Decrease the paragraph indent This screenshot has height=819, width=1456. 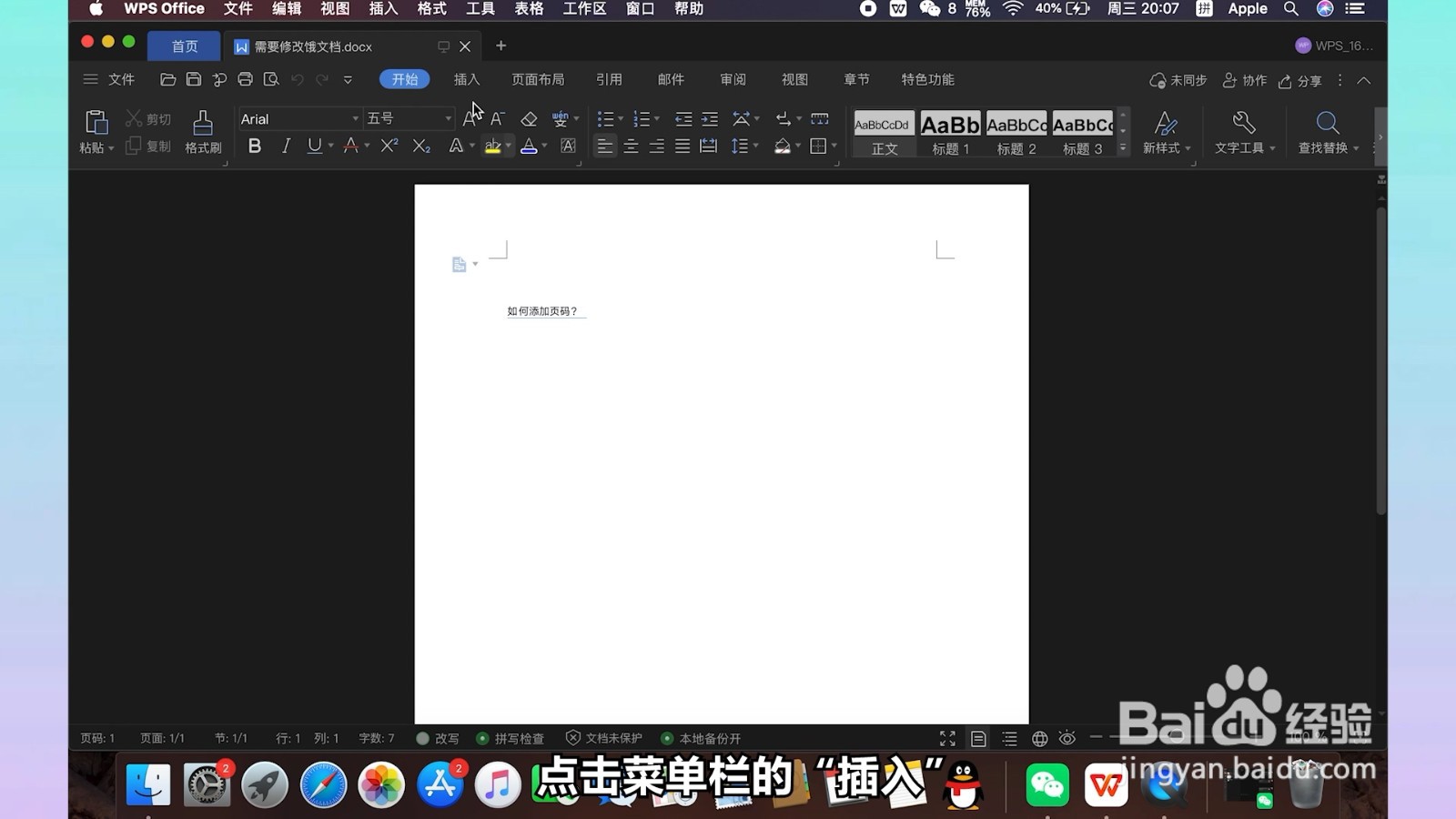pyautogui.click(x=683, y=118)
